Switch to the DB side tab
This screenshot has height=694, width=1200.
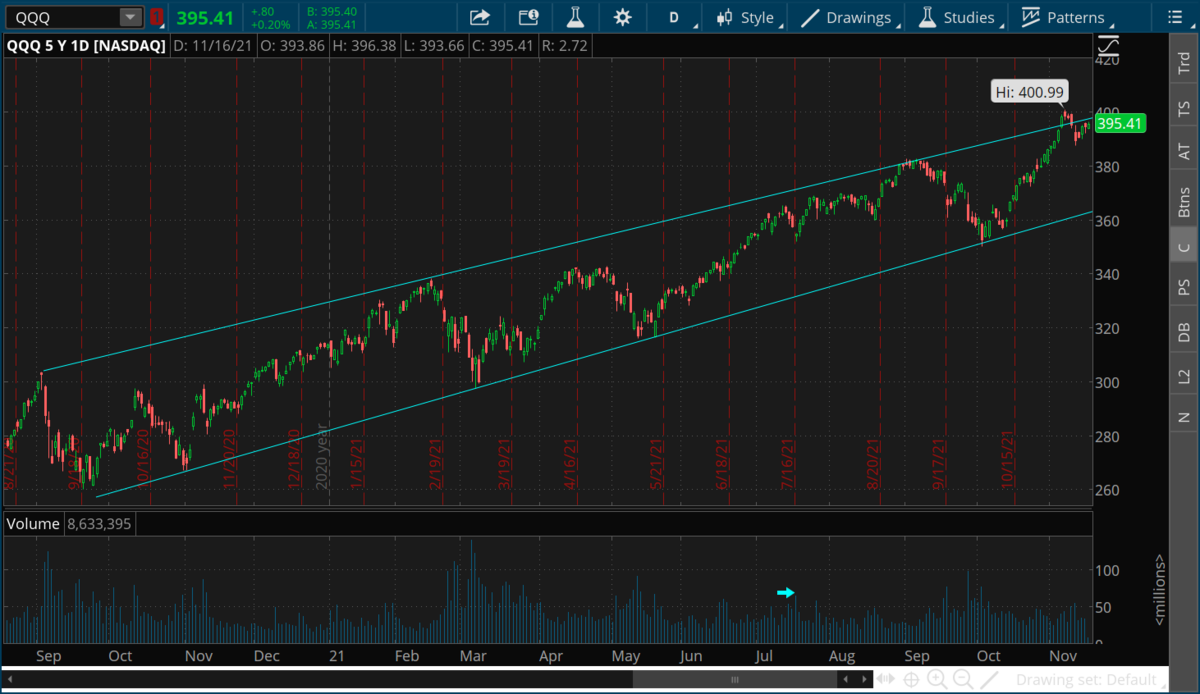coord(1184,333)
